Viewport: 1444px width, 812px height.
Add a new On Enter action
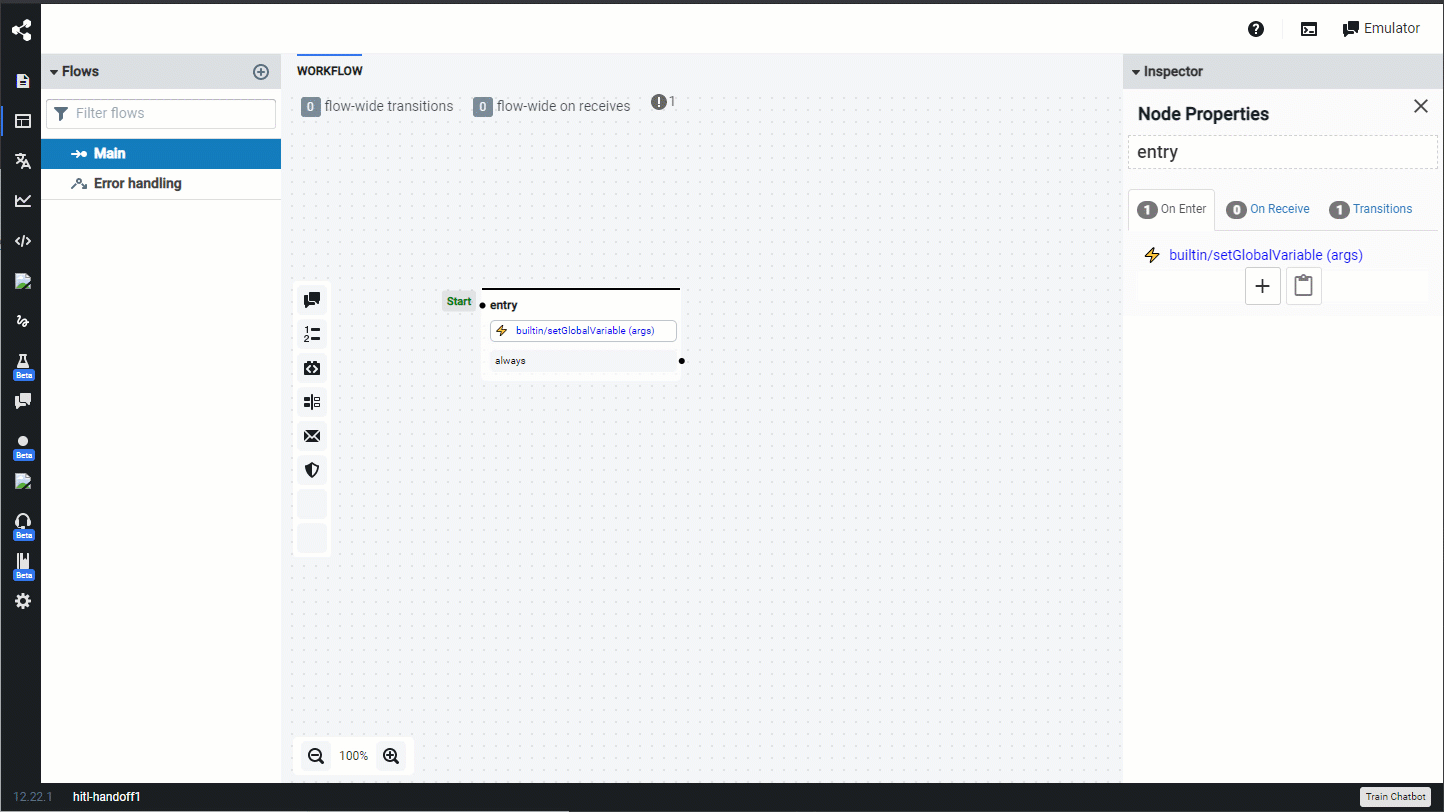click(1263, 286)
